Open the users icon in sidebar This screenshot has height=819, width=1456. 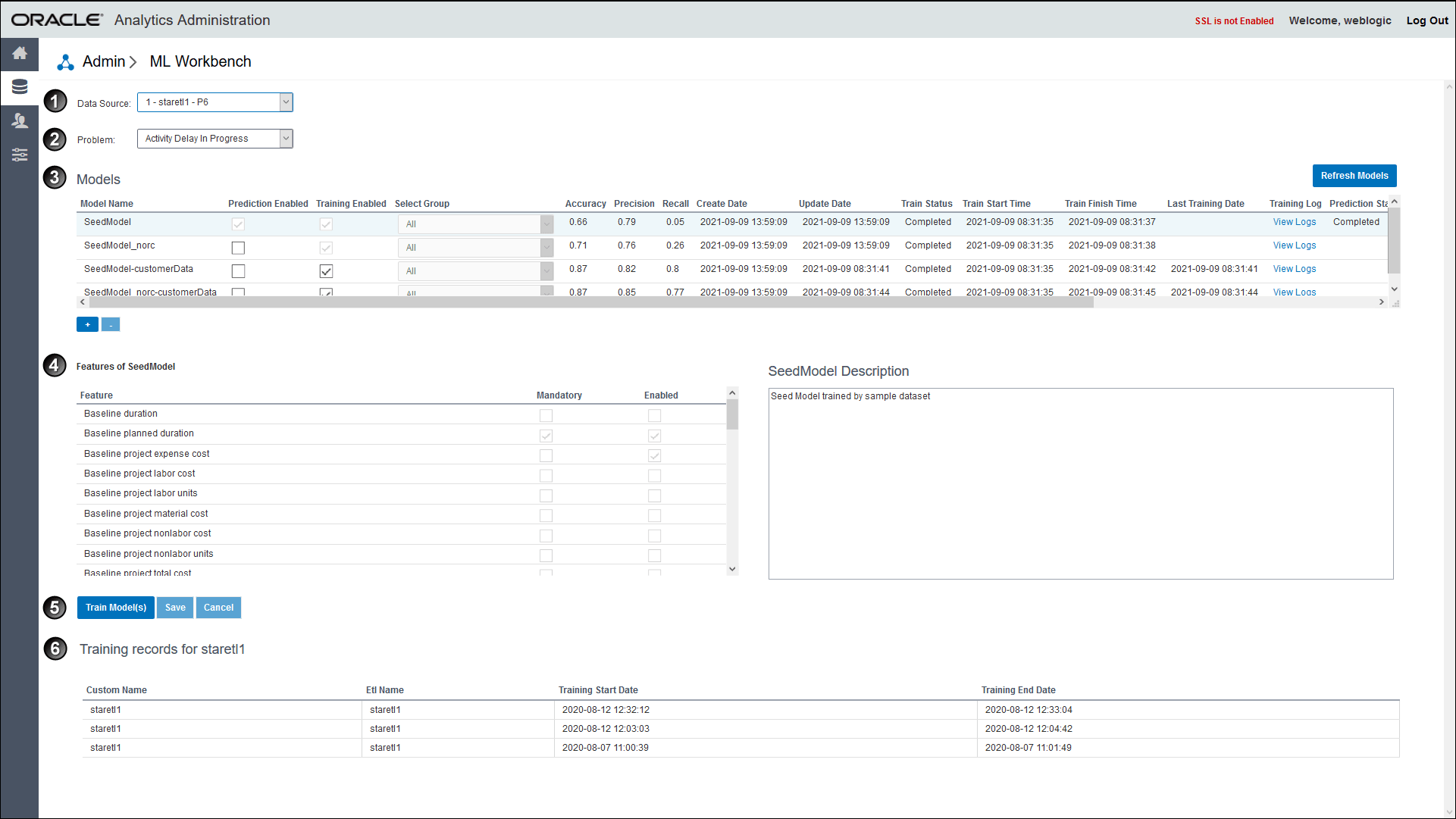pyautogui.click(x=20, y=120)
